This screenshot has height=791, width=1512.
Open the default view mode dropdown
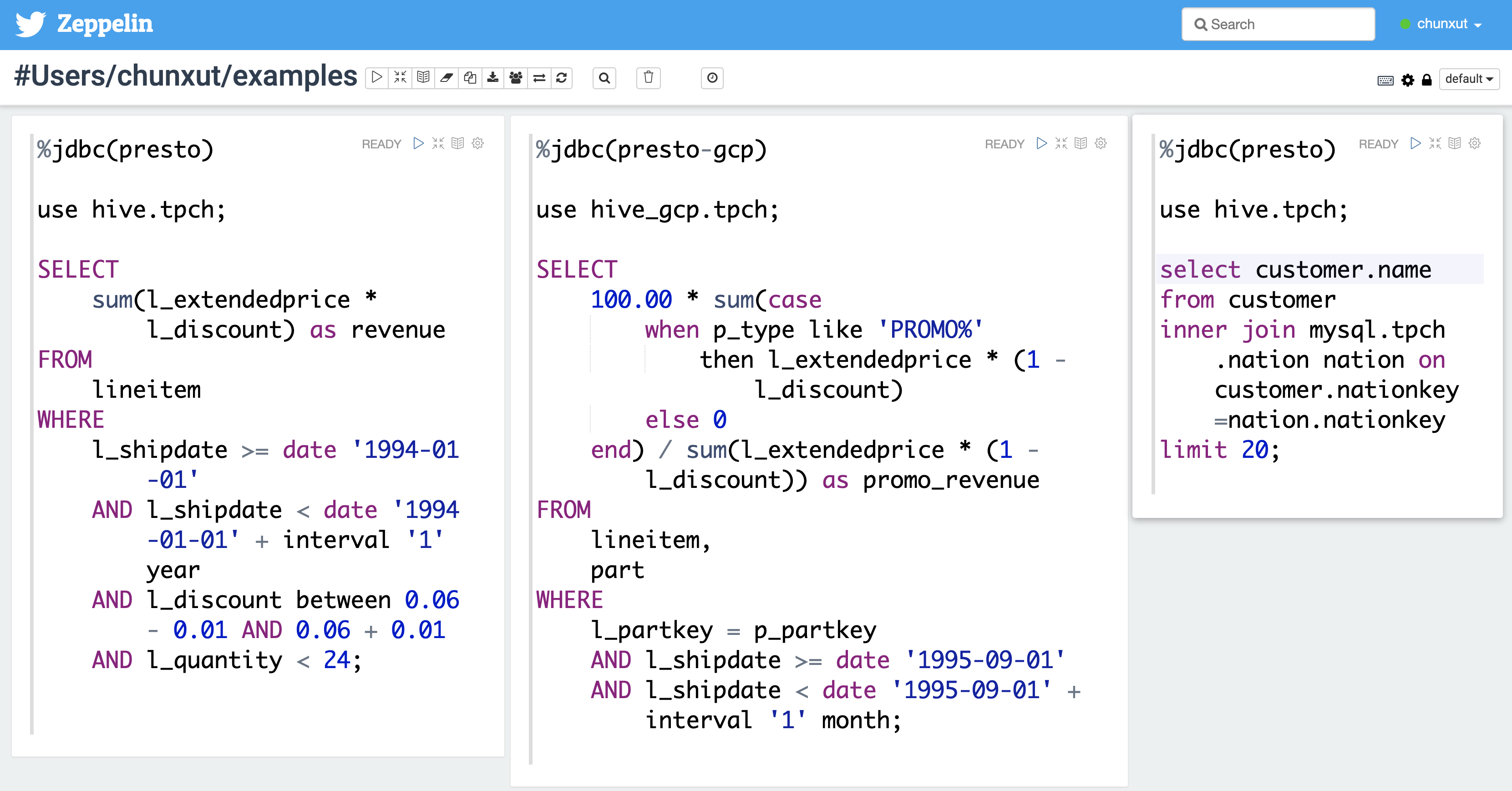(1469, 79)
